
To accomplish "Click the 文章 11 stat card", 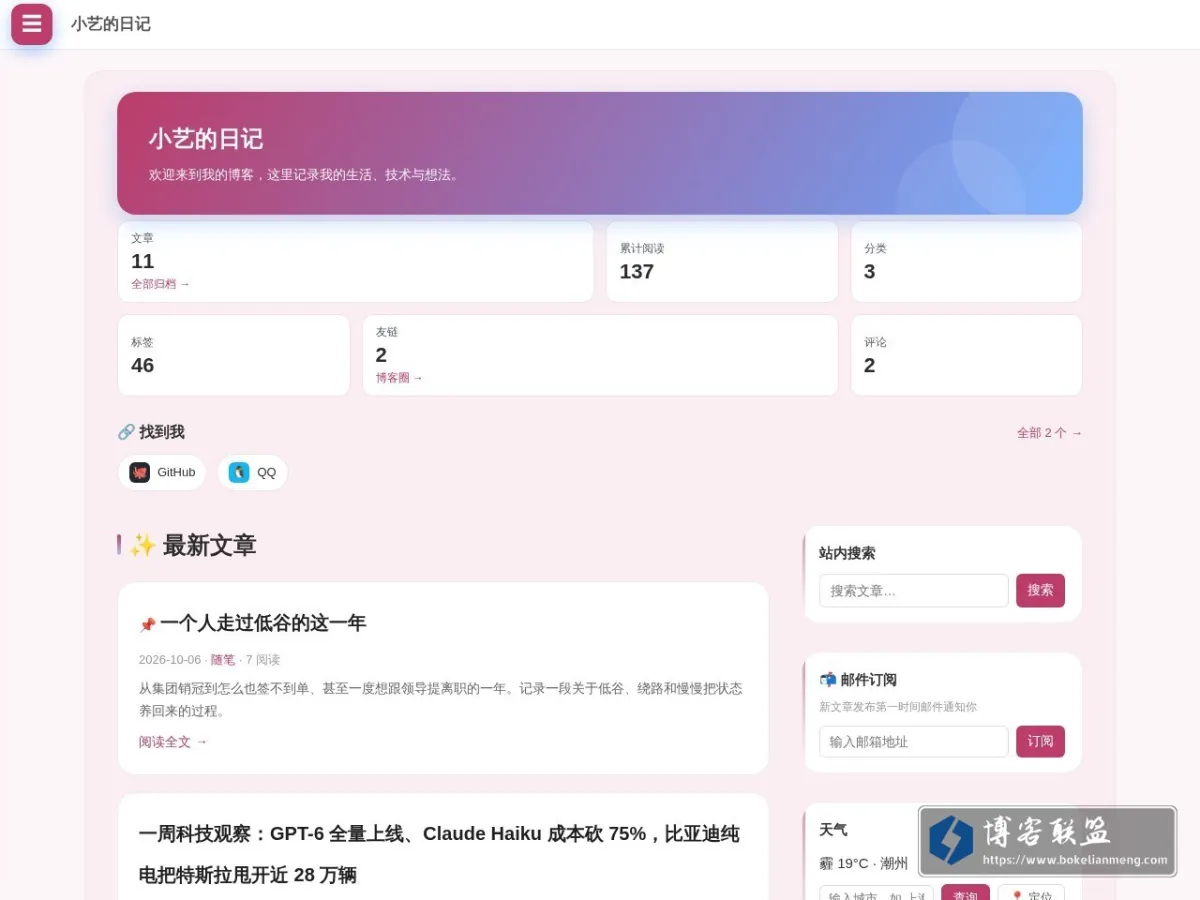I will pyautogui.click(x=356, y=261).
